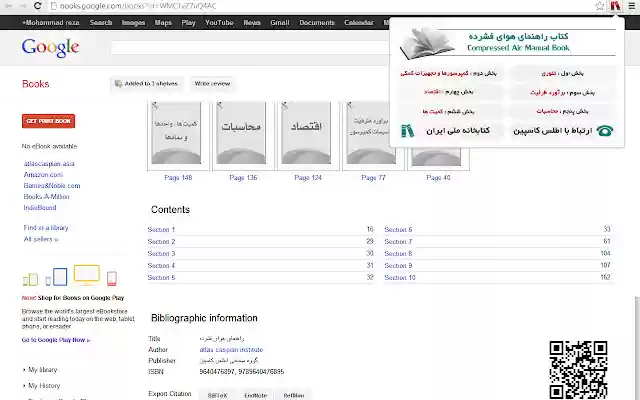This screenshot has height=400, width=640.
Task: Open the Books-A-Million link
Action: pyautogui.click(x=47, y=197)
